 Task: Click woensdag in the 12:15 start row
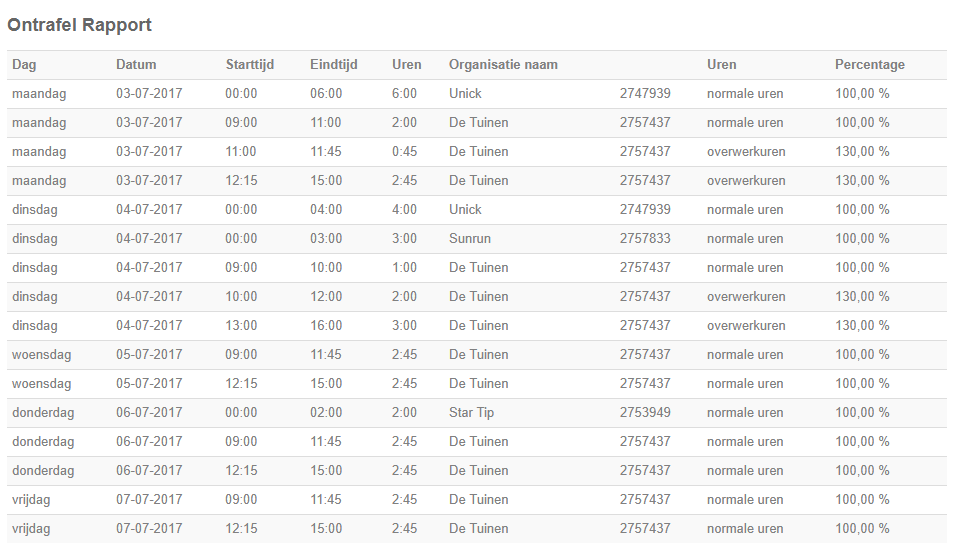41,384
